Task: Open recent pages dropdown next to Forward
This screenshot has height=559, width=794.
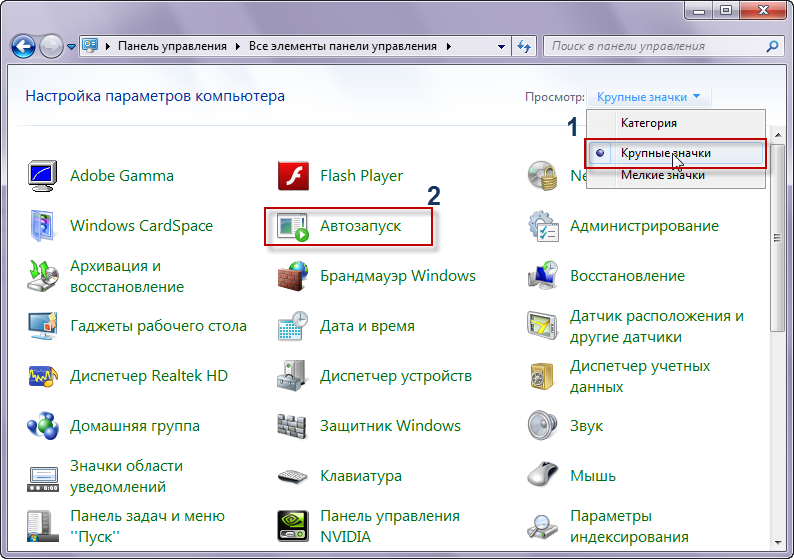Action: (71, 47)
